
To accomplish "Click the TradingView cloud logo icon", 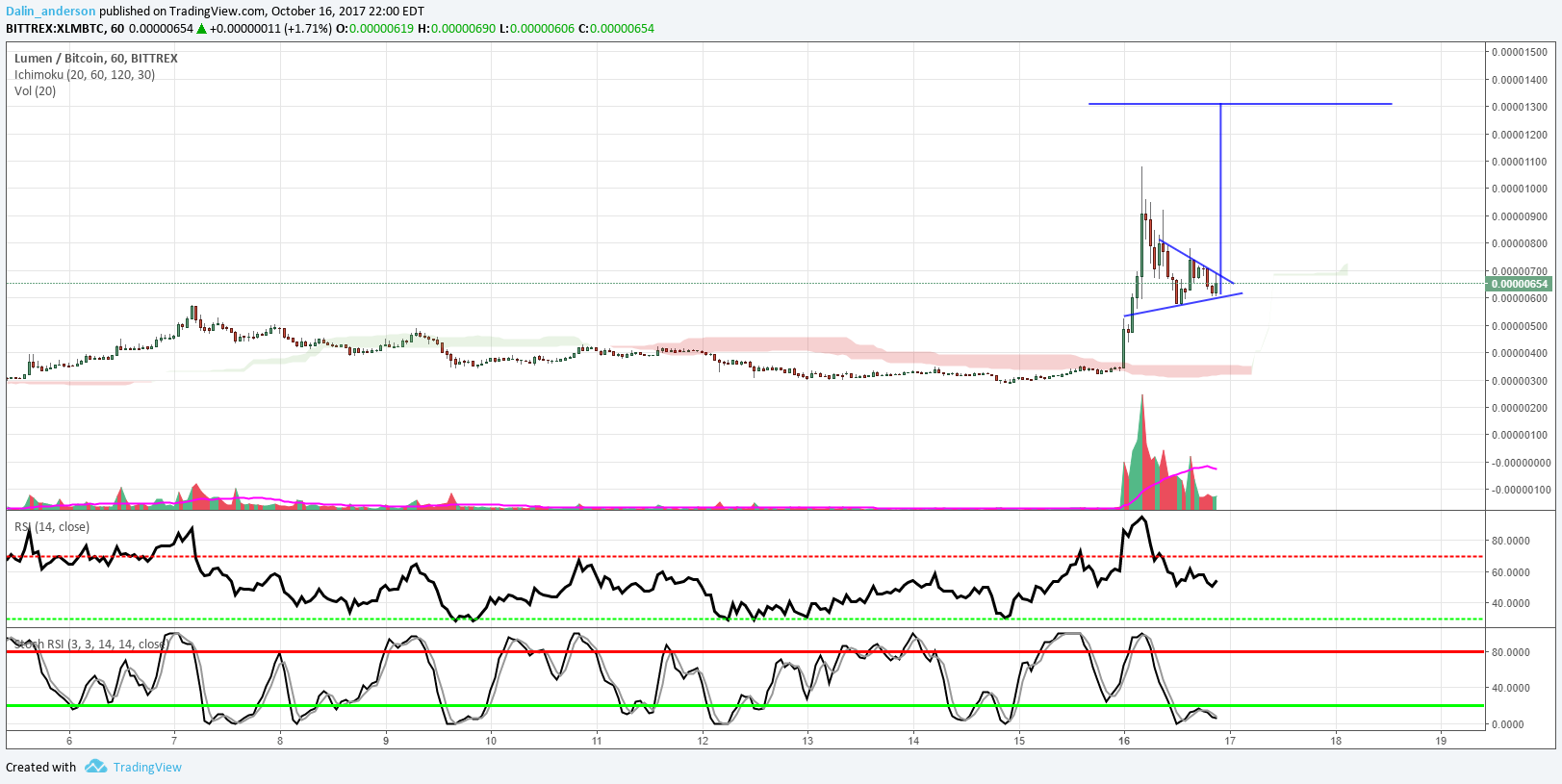I will (95, 766).
